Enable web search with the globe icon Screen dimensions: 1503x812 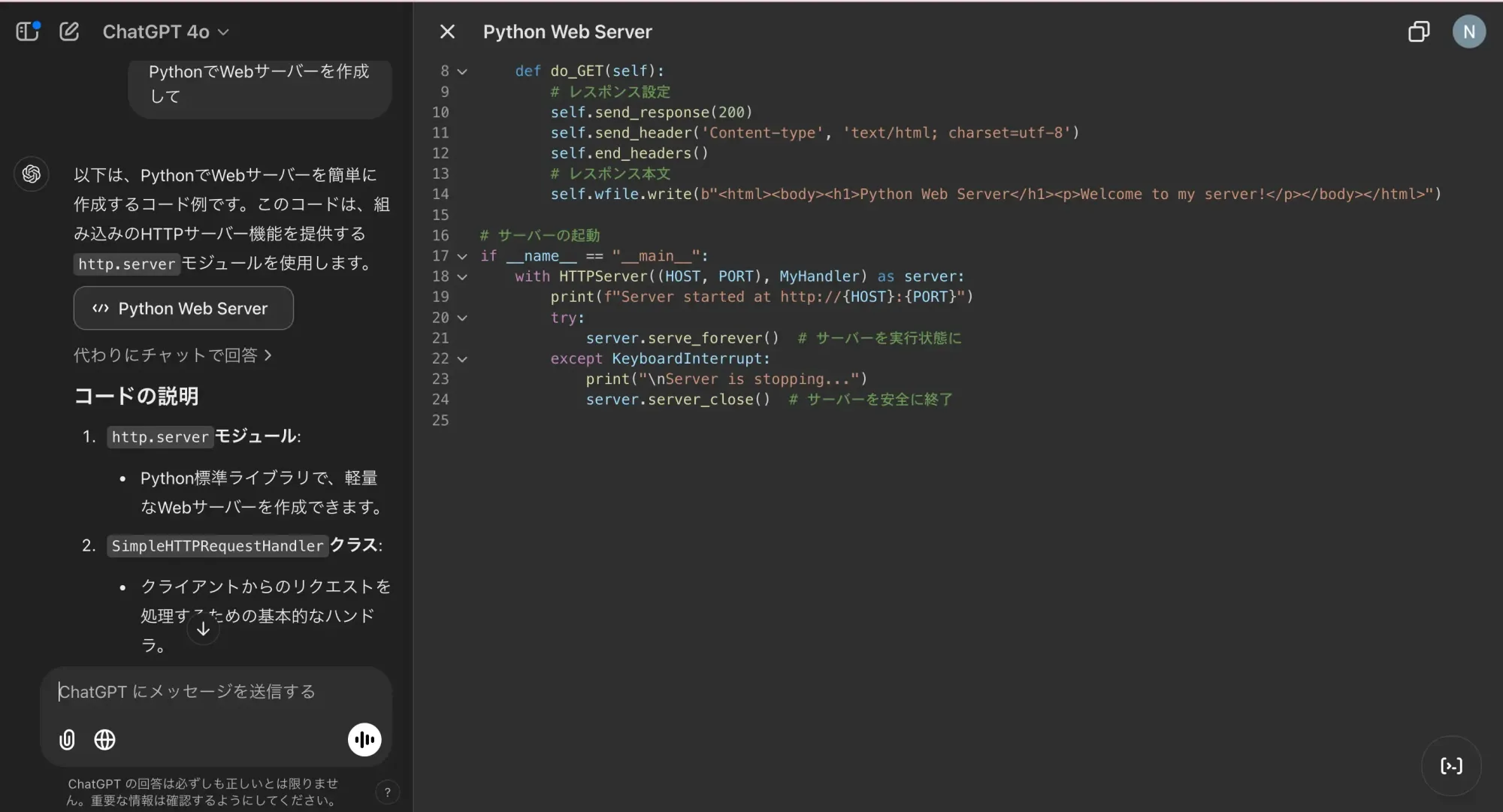104,740
